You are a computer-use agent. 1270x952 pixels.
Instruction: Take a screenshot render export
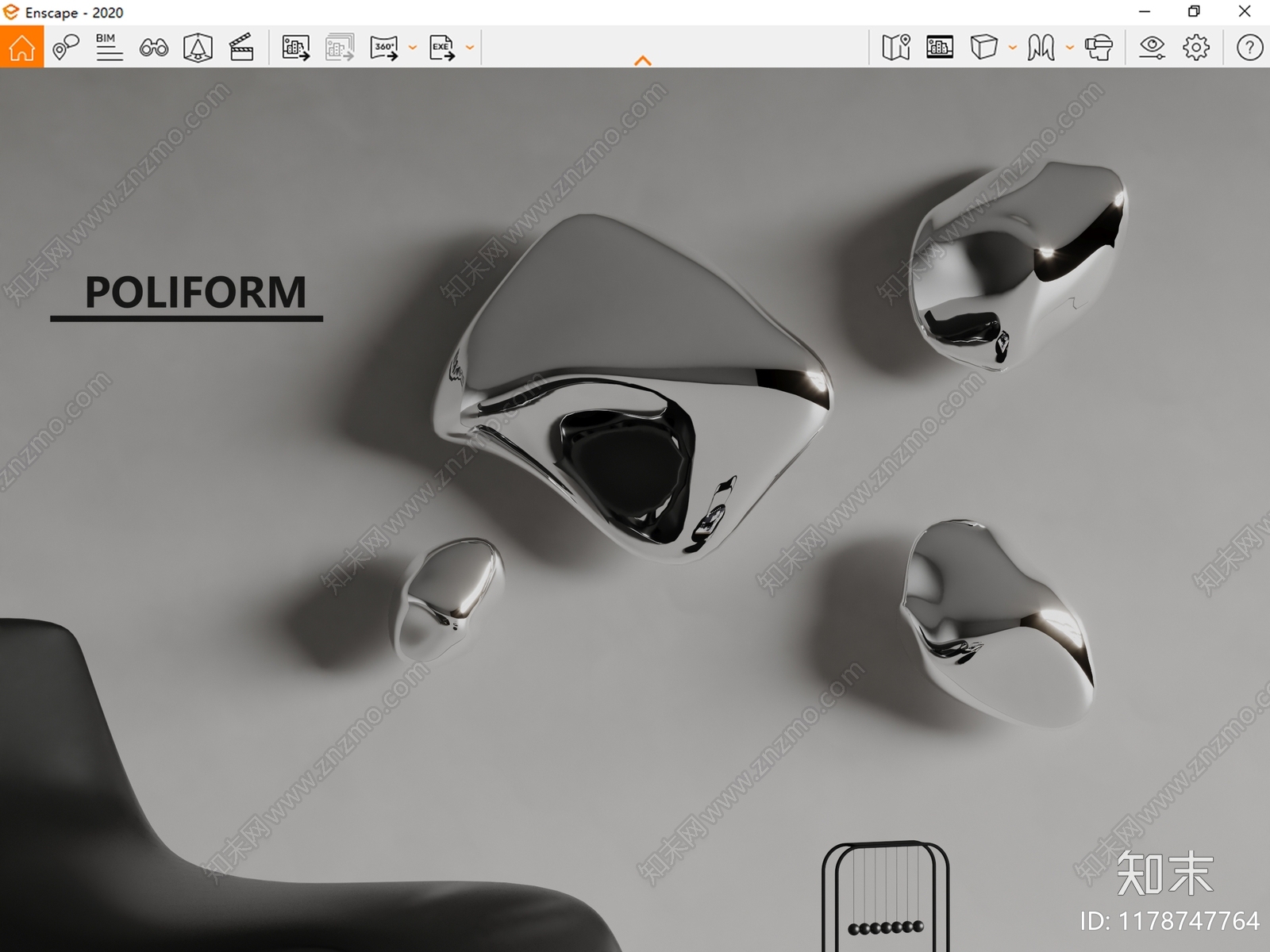pyautogui.click(x=296, y=48)
